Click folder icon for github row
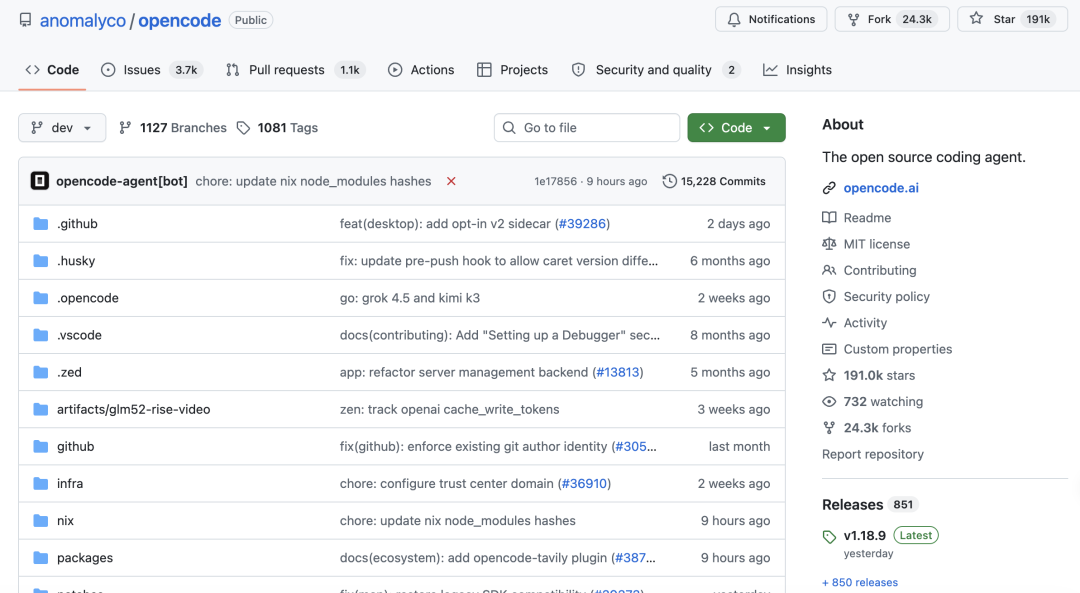Screen dimensions: 1080x593 click(x=41, y=447)
